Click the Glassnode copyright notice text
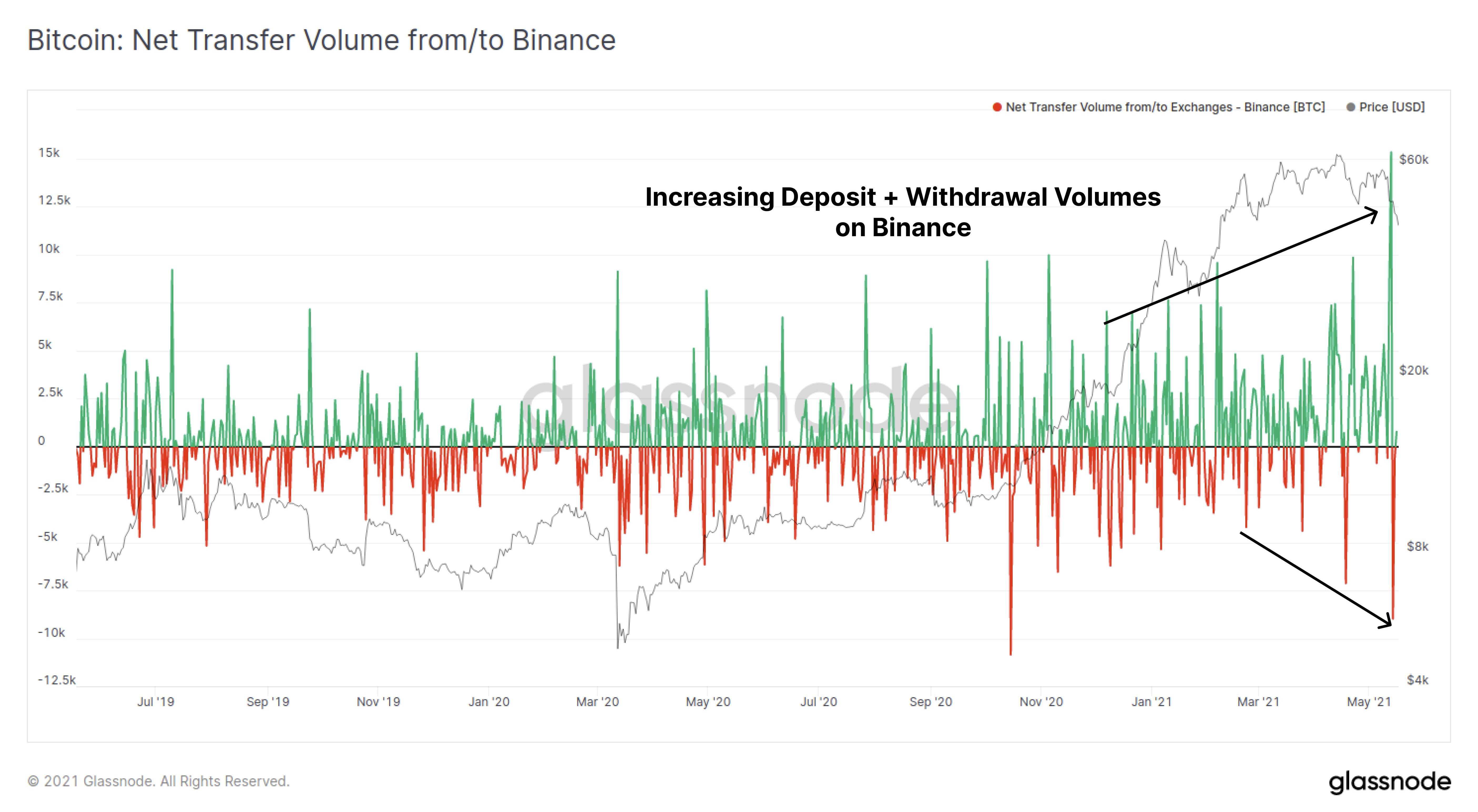Image resolution: width=1478 pixels, height=812 pixels. pyautogui.click(x=158, y=781)
